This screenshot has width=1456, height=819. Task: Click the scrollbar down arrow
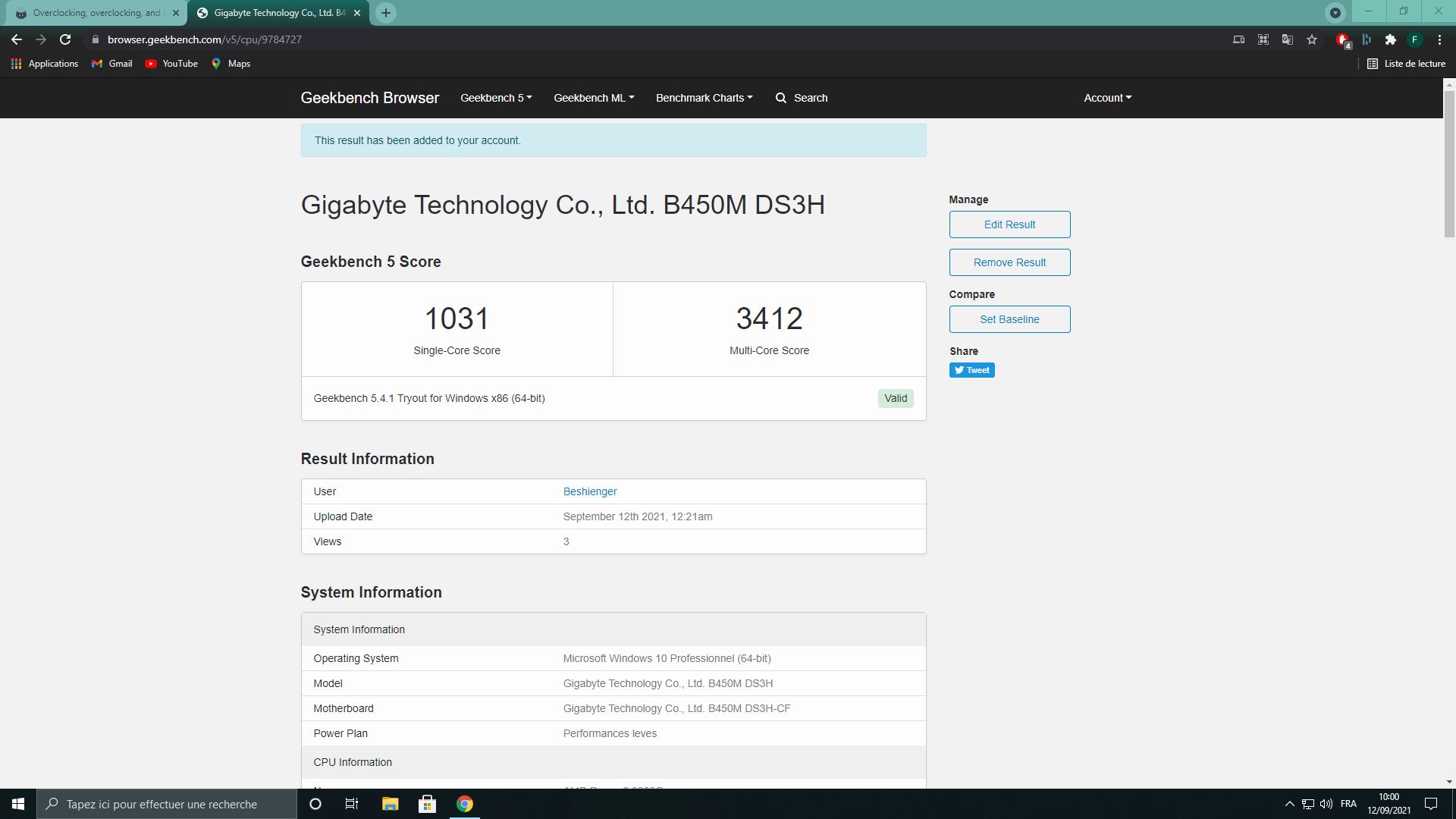[1449, 782]
